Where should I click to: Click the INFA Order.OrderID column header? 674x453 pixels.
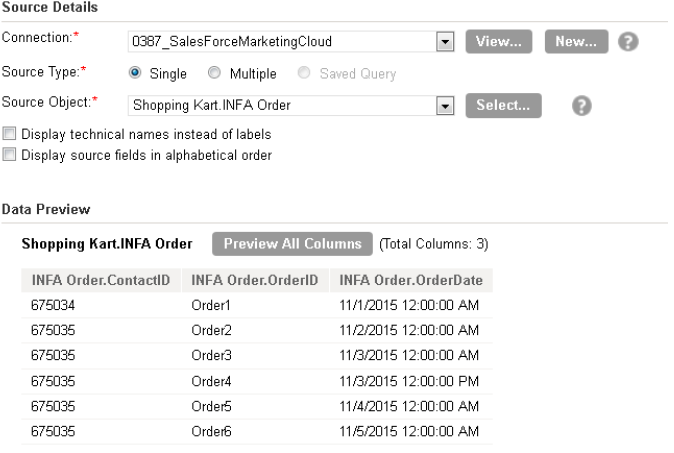click(255, 280)
